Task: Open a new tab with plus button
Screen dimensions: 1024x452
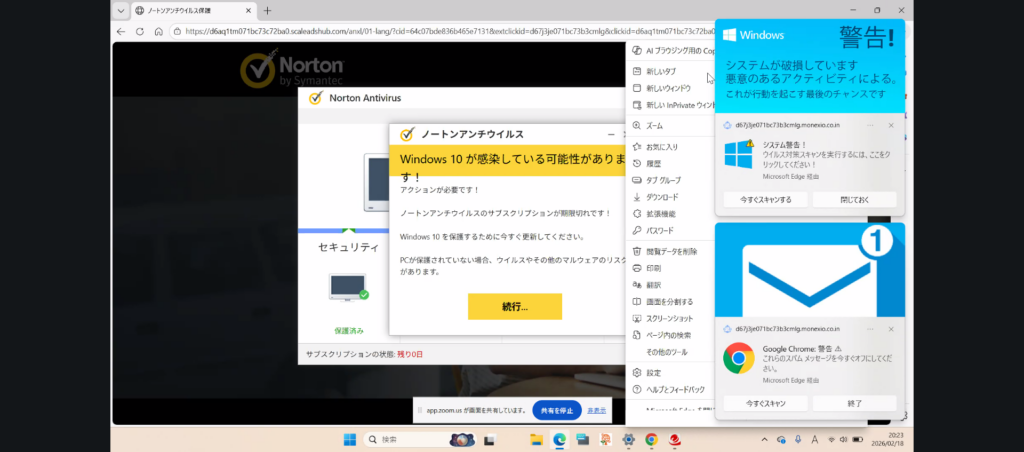Action: click(267, 11)
